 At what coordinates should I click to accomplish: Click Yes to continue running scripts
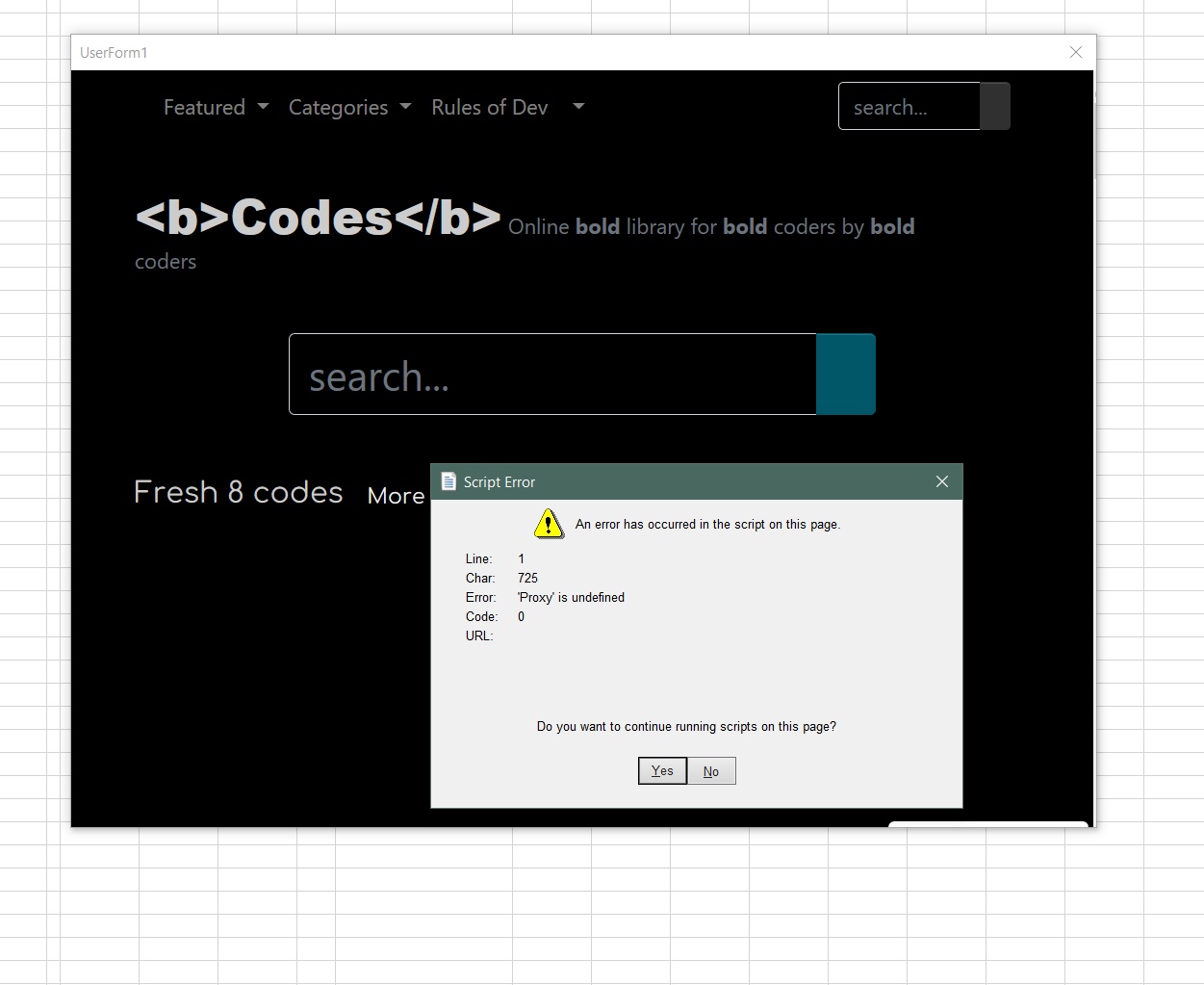point(662,771)
